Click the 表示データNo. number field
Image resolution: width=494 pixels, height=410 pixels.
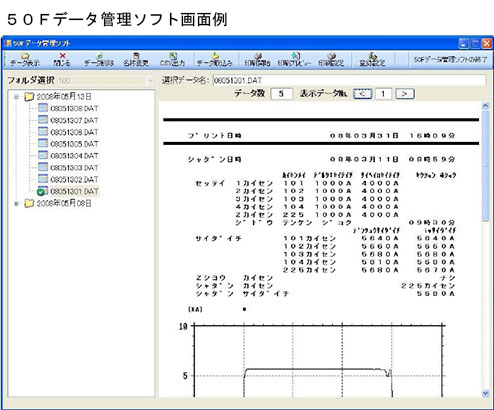point(383,94)
